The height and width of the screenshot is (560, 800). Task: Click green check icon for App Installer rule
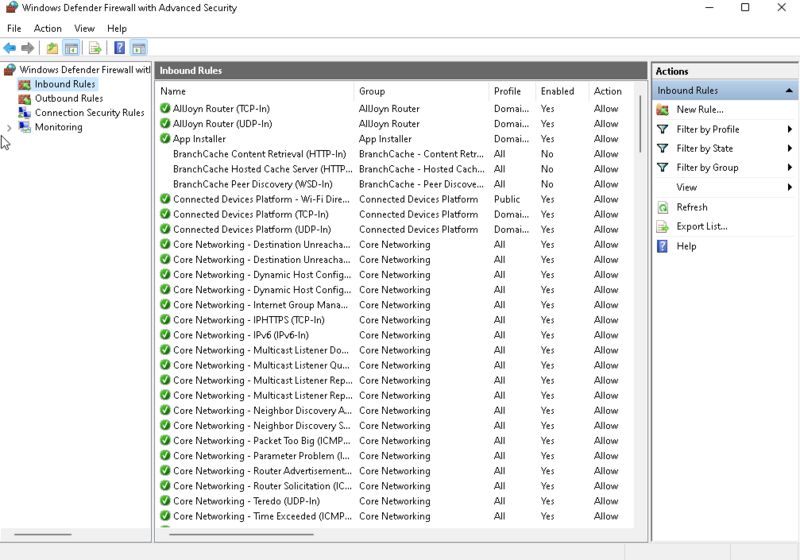tap(165, 138)
